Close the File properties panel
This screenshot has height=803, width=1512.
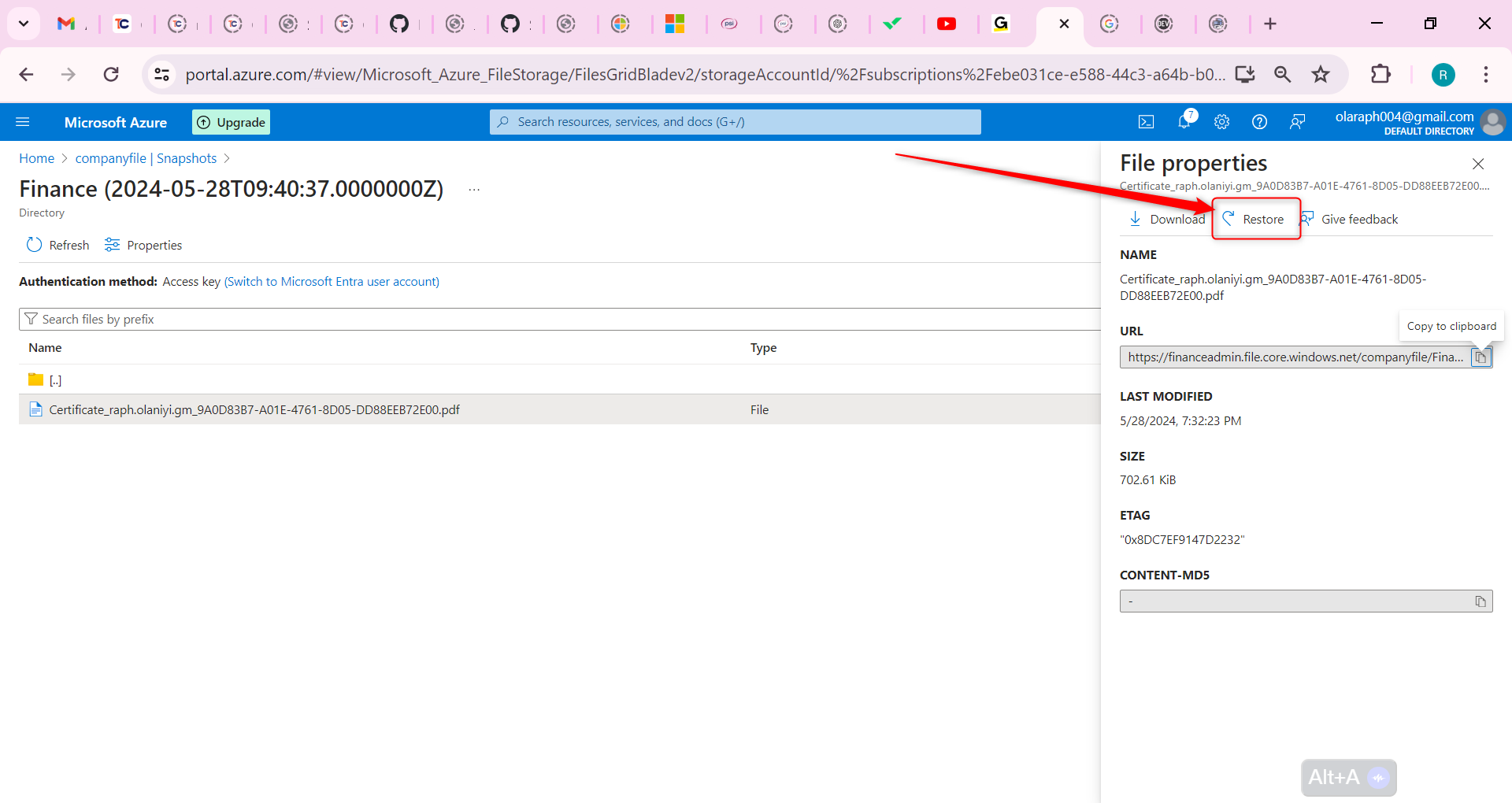1478,164
